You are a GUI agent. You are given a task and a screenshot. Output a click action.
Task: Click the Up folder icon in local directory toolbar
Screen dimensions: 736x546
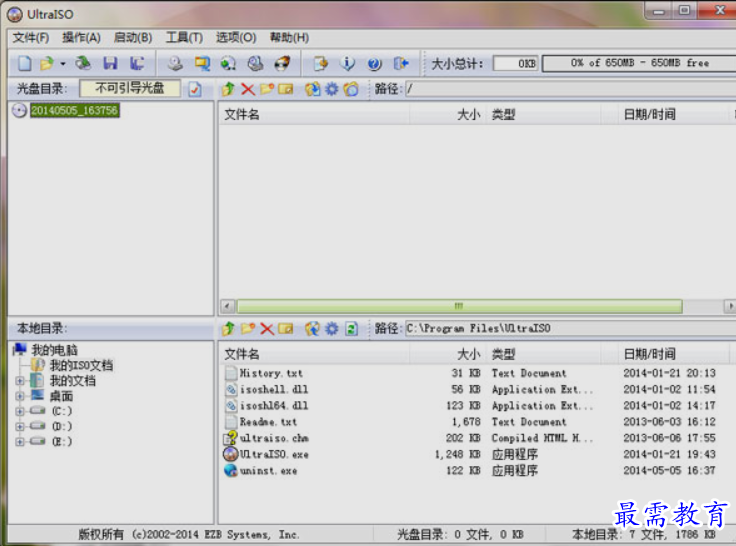(228, 329)
